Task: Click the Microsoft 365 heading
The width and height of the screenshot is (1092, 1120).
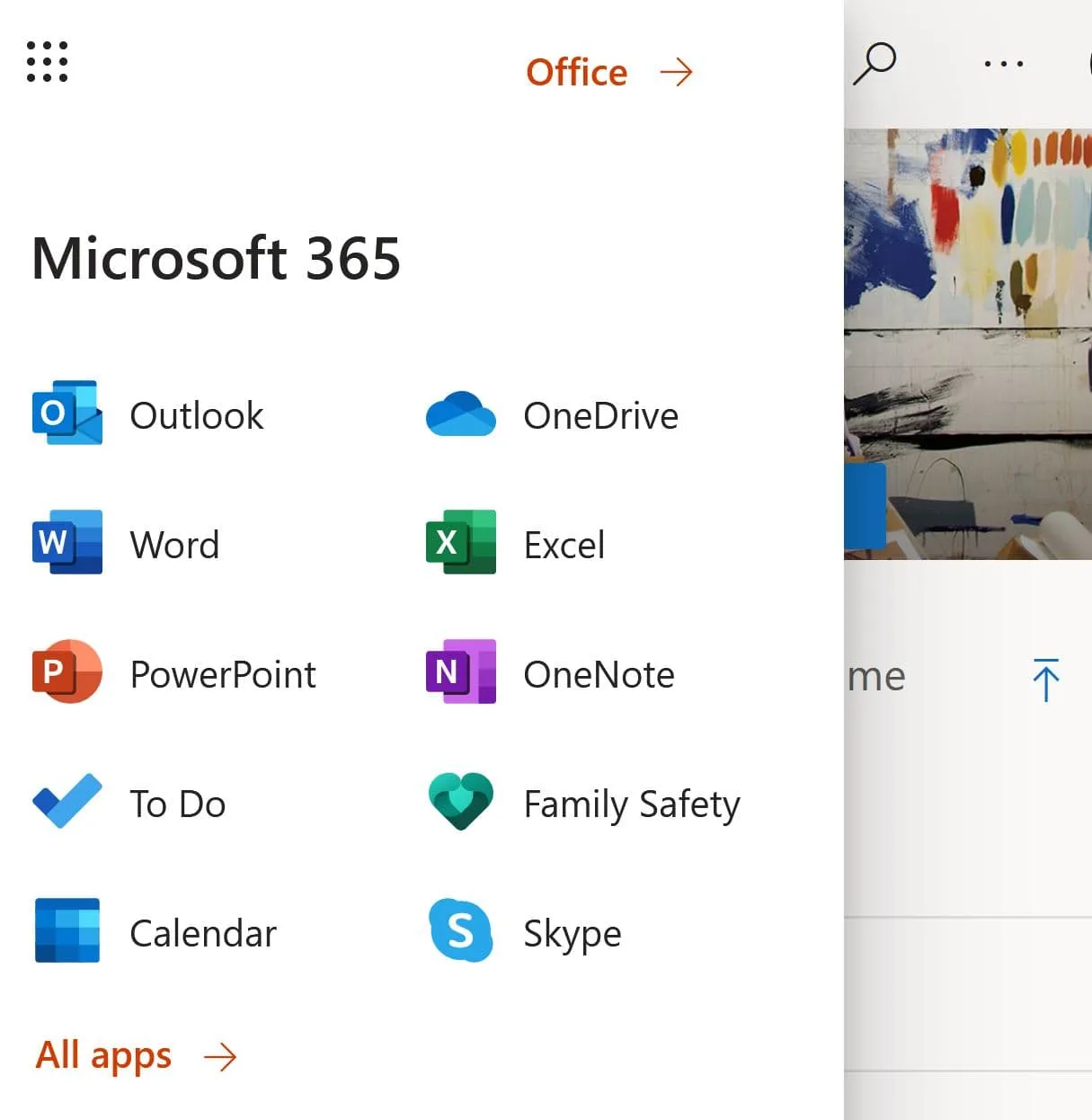Action: click(x=216, y=259)
